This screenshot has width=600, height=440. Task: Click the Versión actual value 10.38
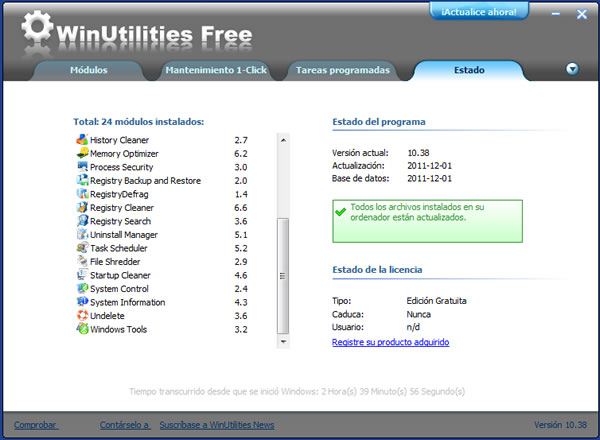tap(418, 153)
